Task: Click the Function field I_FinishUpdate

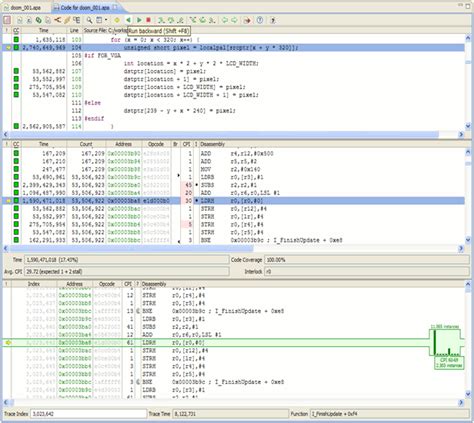Action: click(x=389, y=414)
